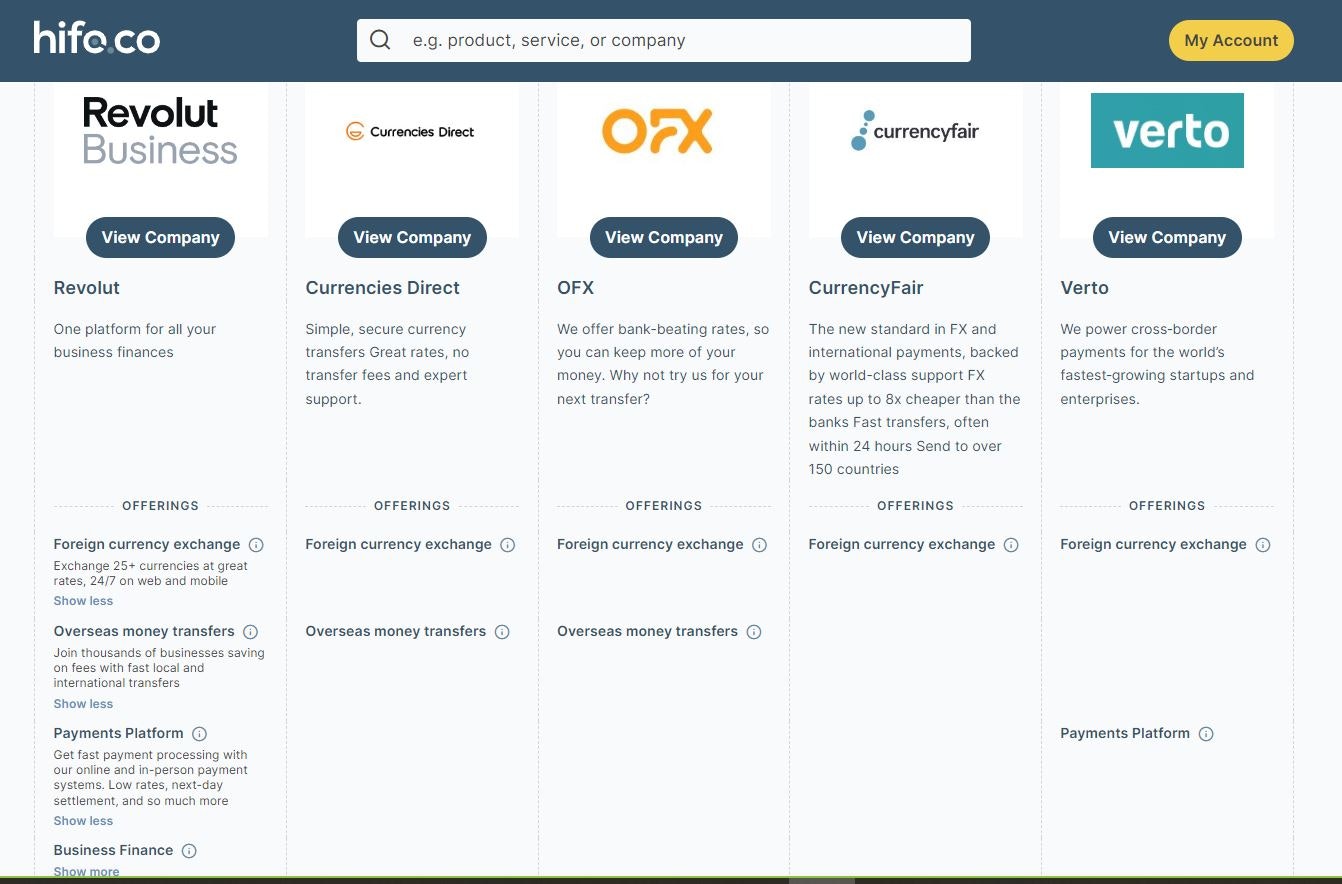
Task: Click Revolut's Payments Platform label
Action: tap(119, 734)
